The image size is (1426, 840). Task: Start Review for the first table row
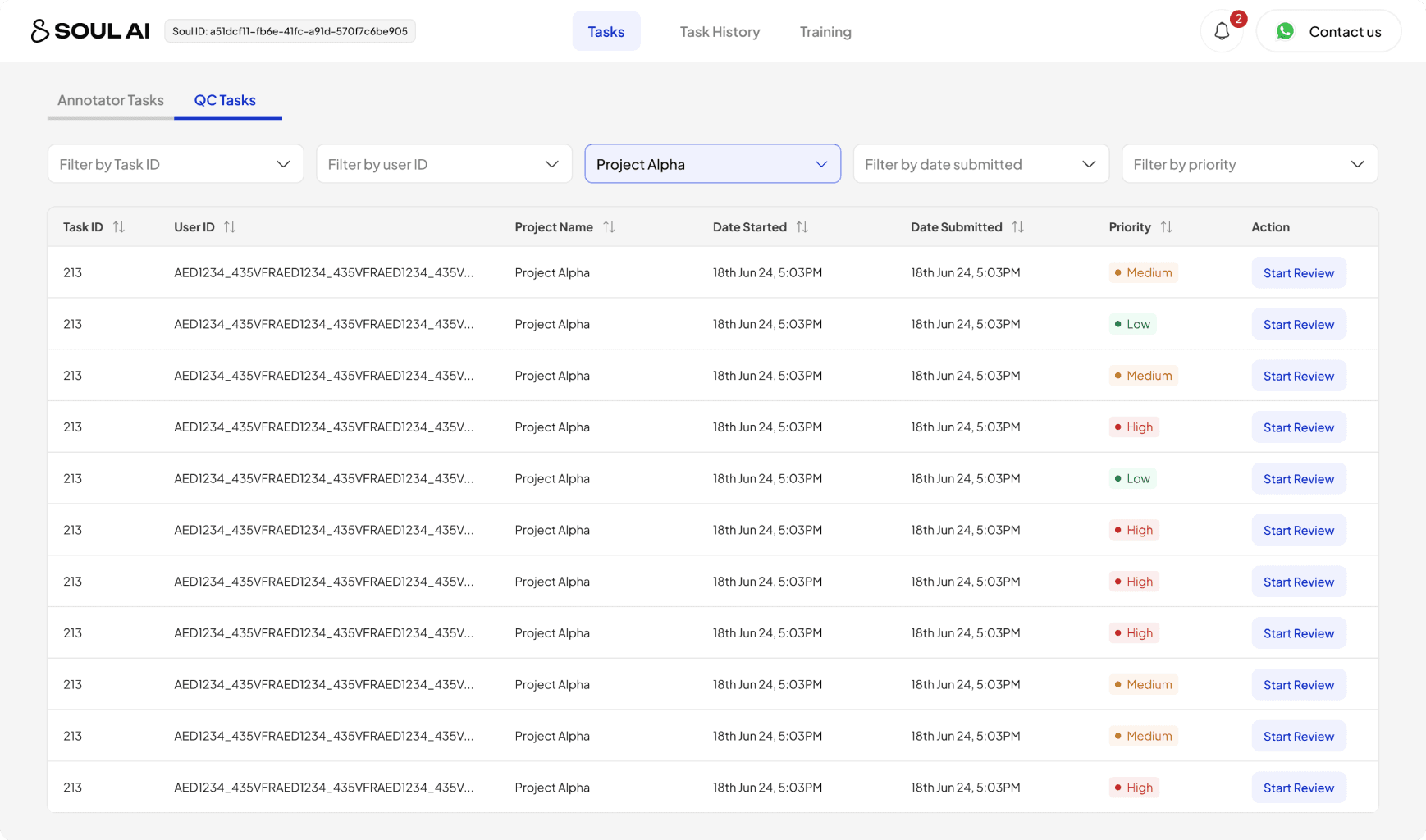(x=1299, y=273)
